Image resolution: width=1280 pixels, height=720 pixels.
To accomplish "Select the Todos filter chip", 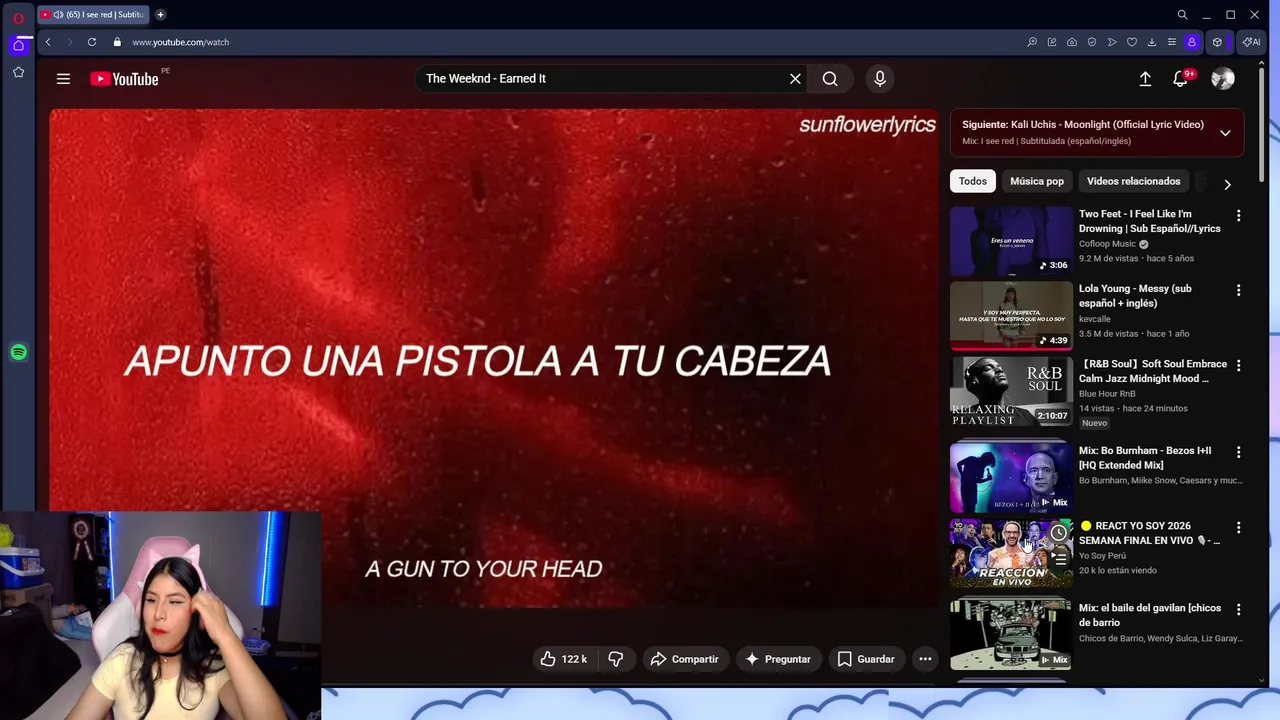I will click(973, 181).
